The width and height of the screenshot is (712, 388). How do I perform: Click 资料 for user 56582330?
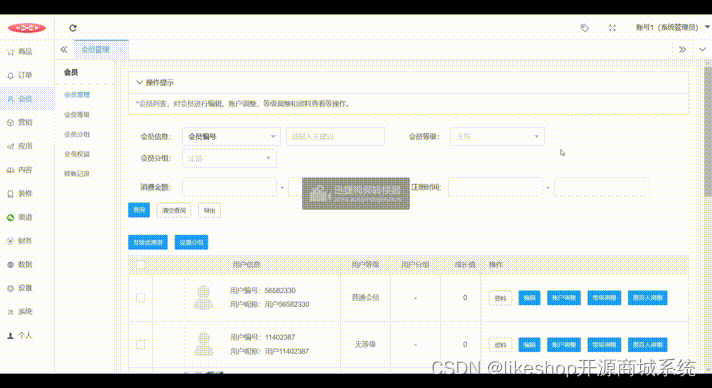tap(500, 298)
